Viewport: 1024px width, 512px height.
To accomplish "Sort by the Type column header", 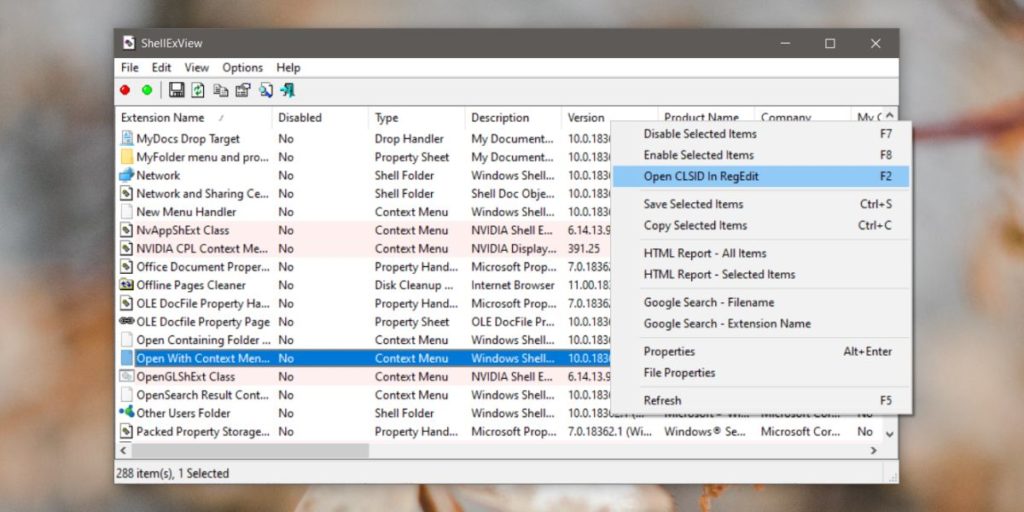I will 387,118.
